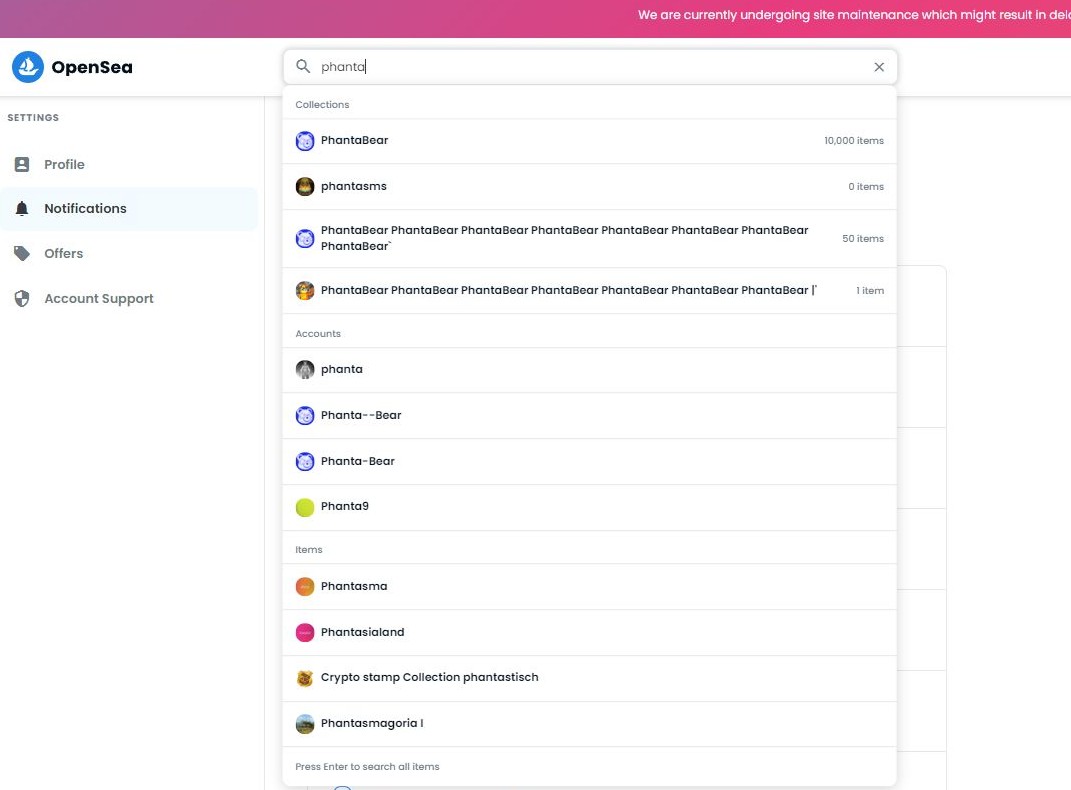
Task: Clear the search field with X
Action: click(x=879, y=67)
